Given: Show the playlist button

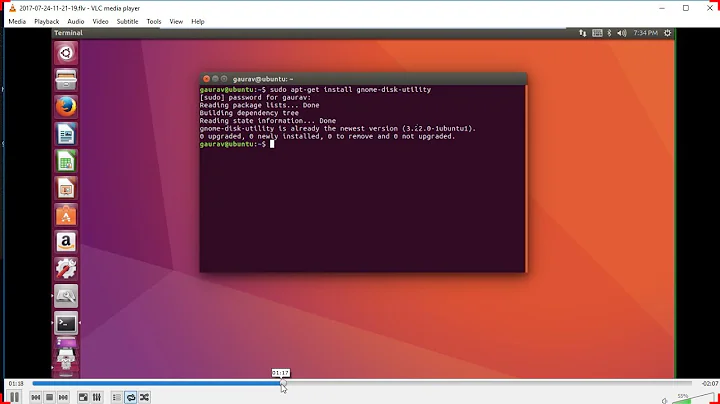Looking at the screenshot, I should click(117, 397).
